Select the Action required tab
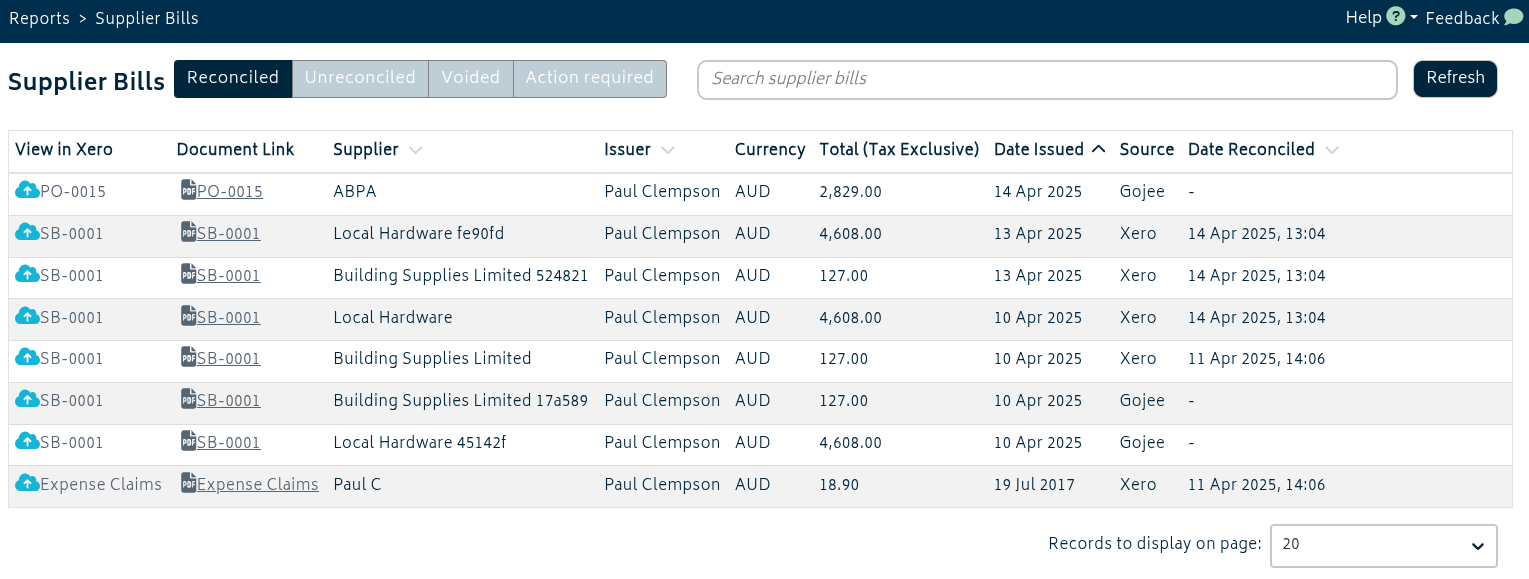The width and height of the screenshot is (1529, 579). click(x=590, y=79)
